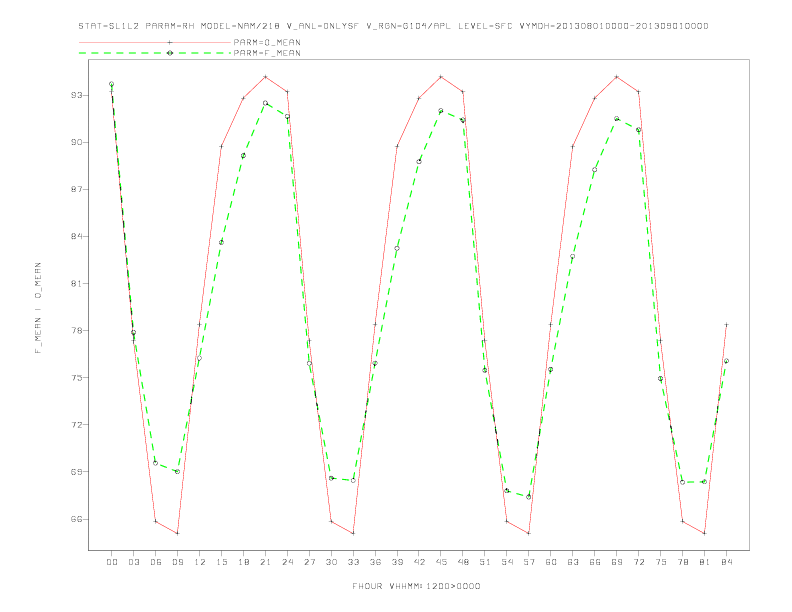Image resolution: width=792 pixels, height=612 pixels.
Task: Click the x-axis title FHOUR VHHMM:1200>0000
Action: click(416, 586)
